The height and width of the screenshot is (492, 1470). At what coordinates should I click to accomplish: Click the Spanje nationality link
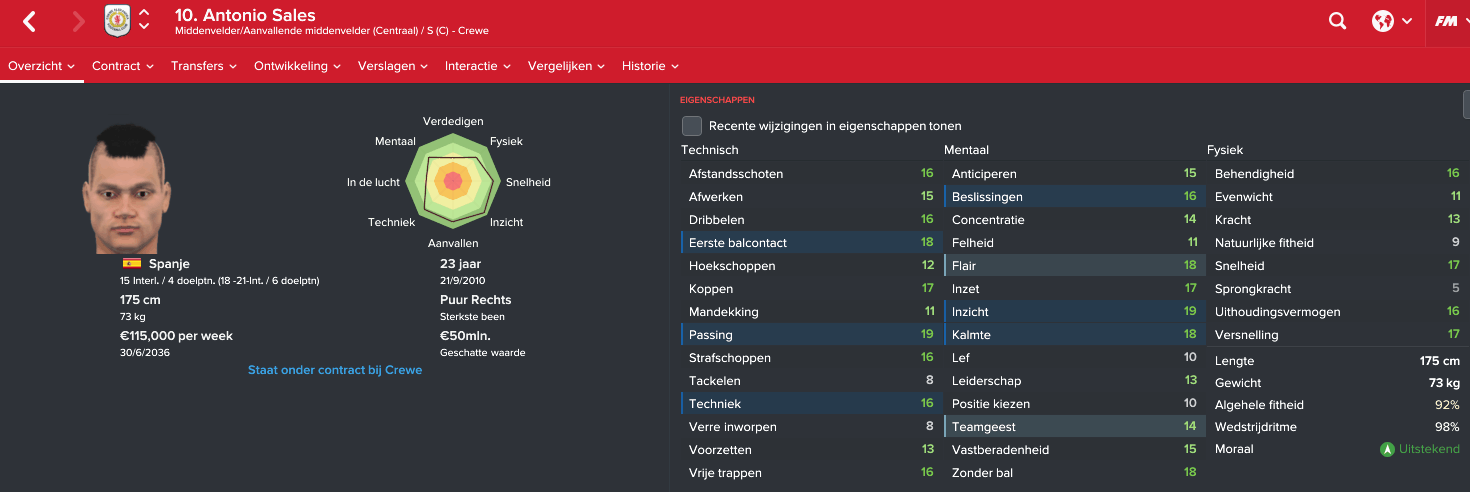coord(169,264)
